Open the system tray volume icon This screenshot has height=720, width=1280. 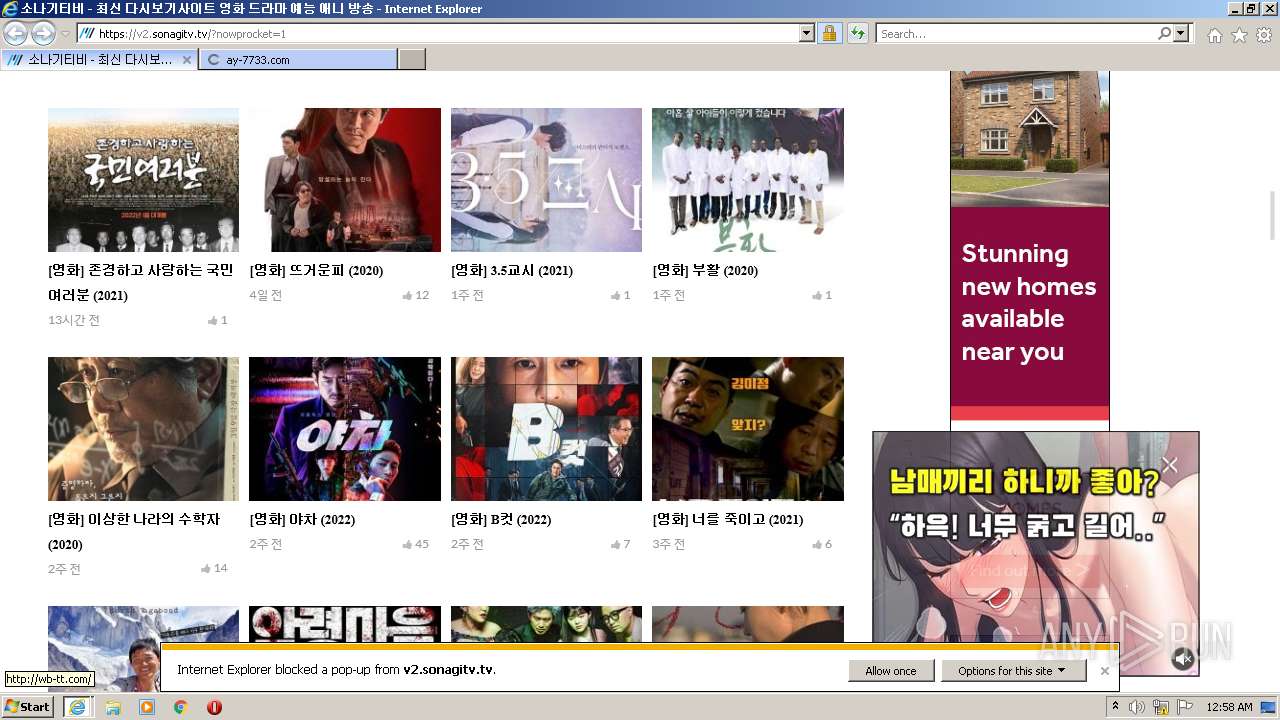pyautogui.click(x=1137, y=707)
